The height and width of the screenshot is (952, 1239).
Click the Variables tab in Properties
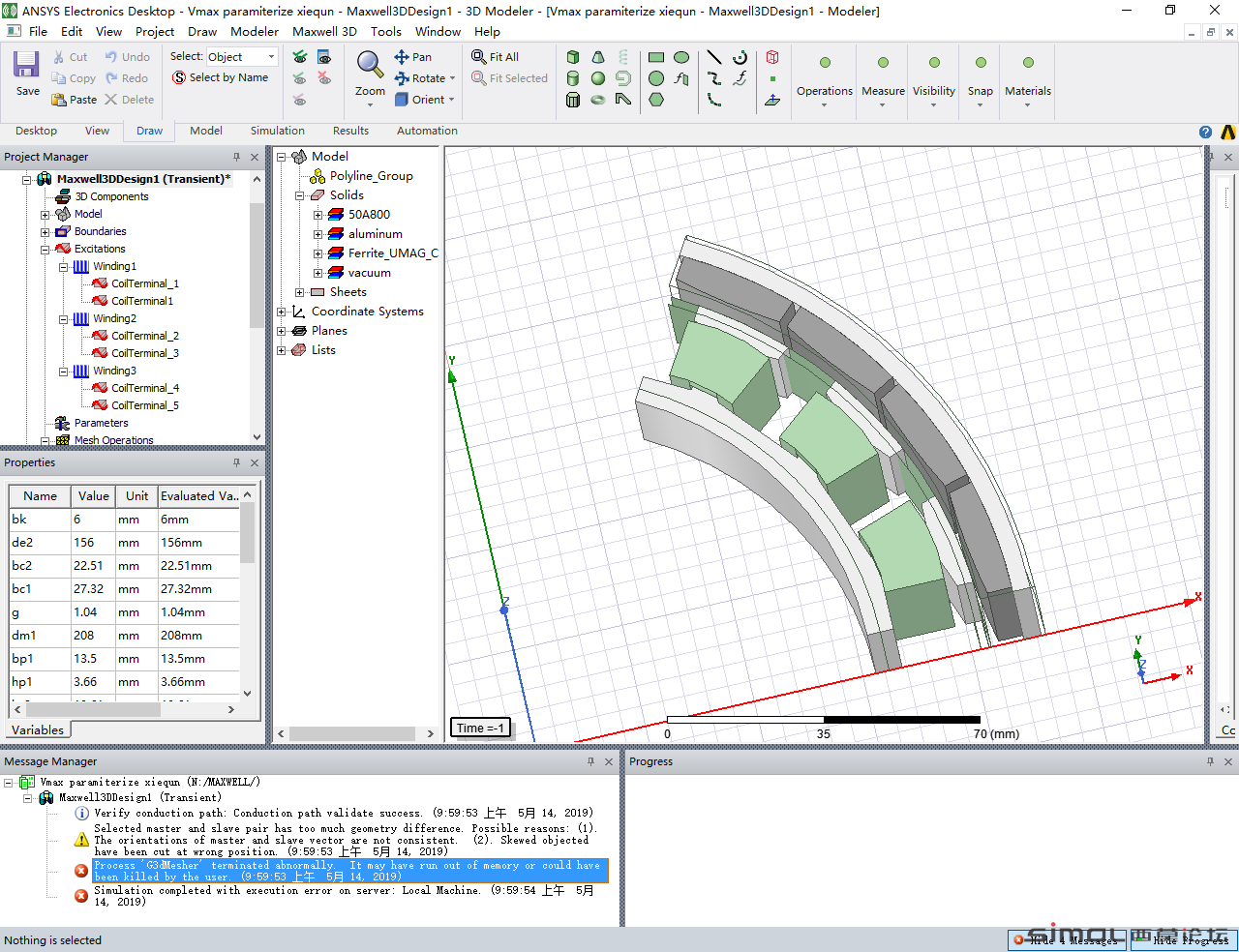click(38, 730)
